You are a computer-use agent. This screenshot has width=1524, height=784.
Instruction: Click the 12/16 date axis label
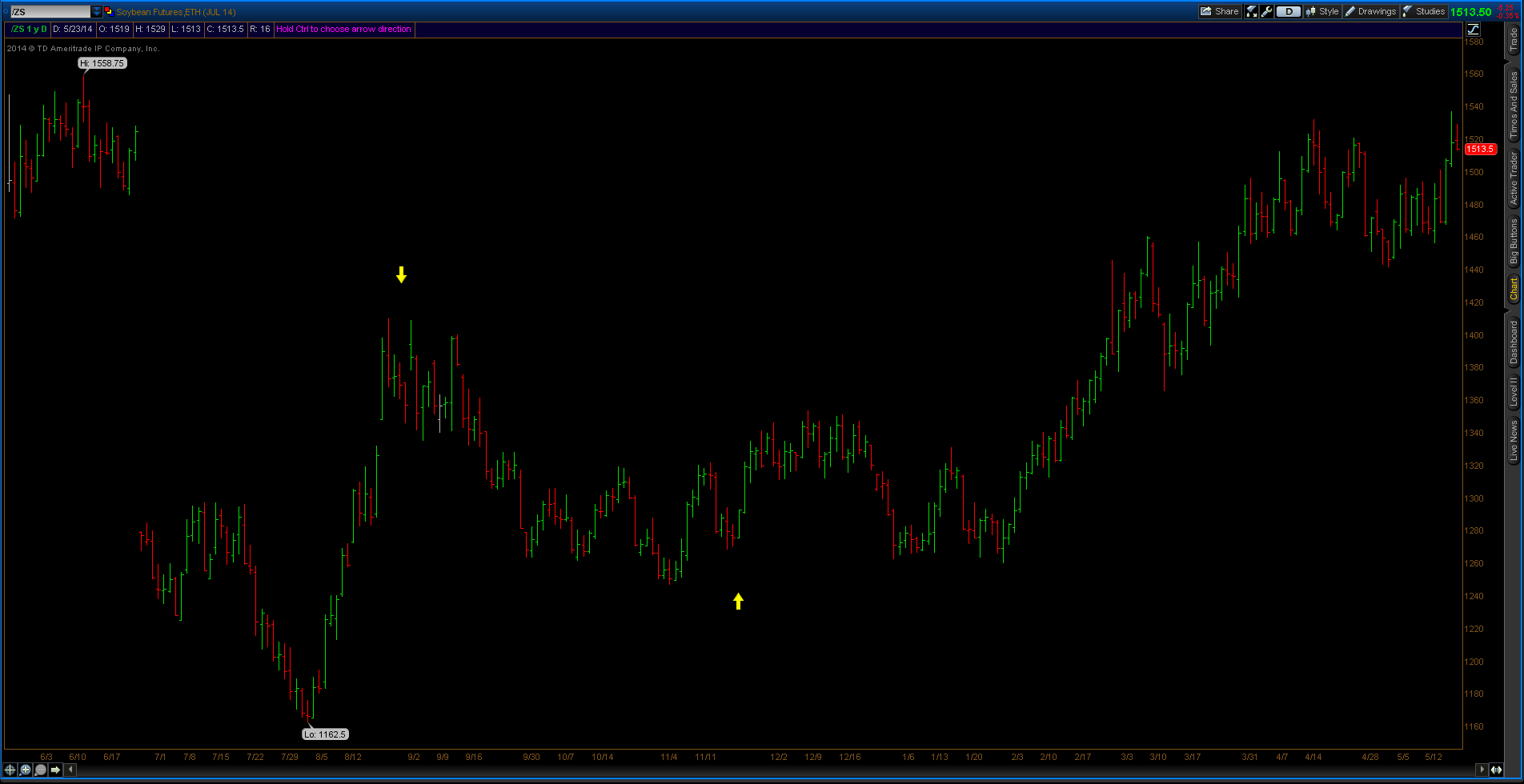click(850, 757)
